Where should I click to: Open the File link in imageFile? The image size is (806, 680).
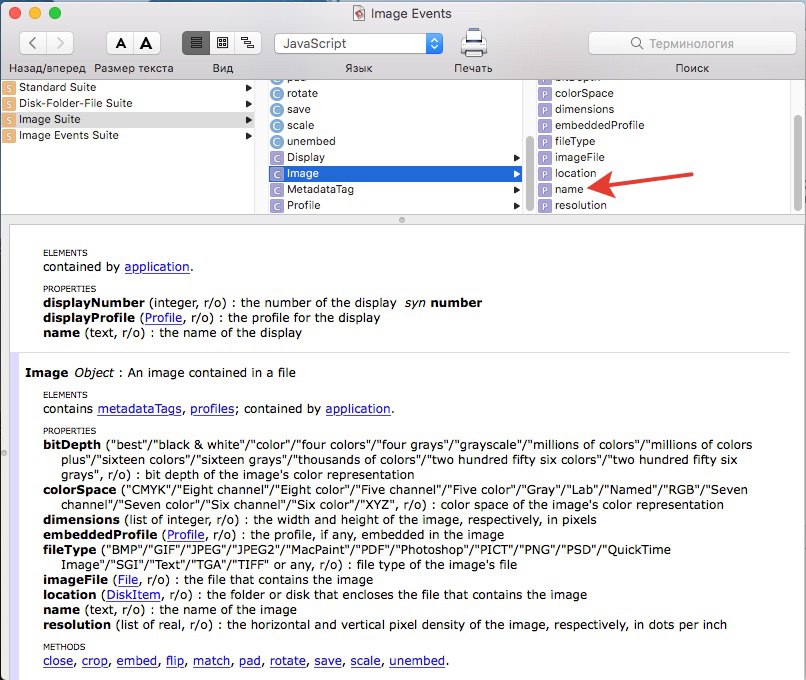[128, 580]
